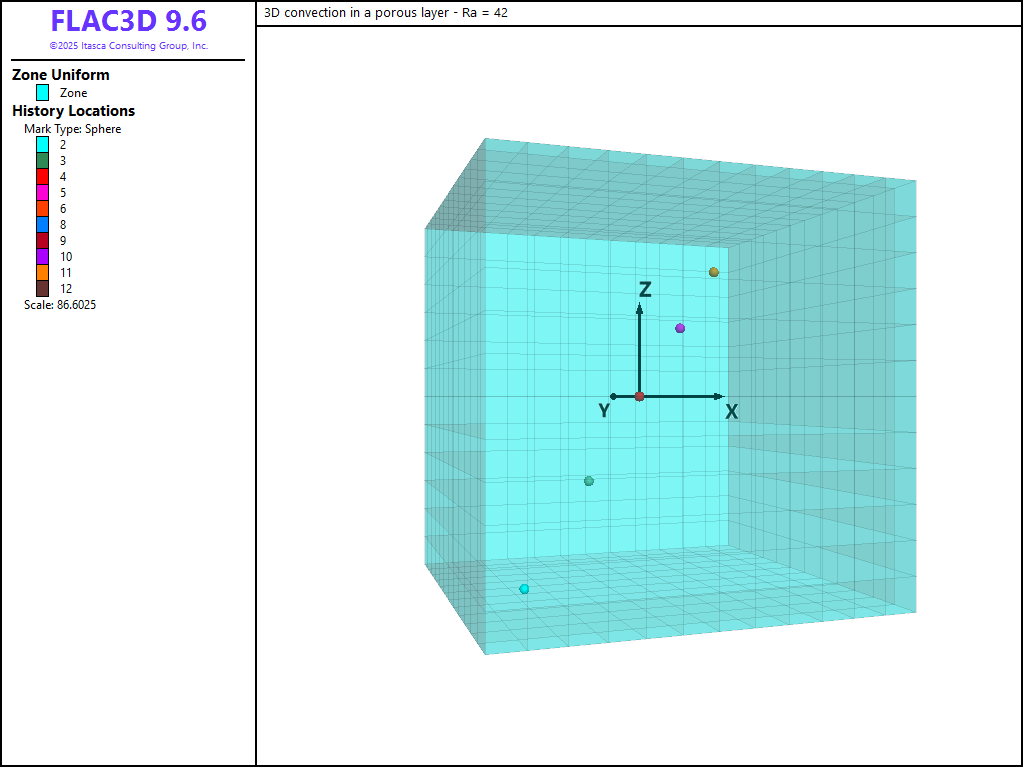Viewport: 1024px width, 768px height.
Task: Choose the purple swatch for history 10
Action: point(43,256)
